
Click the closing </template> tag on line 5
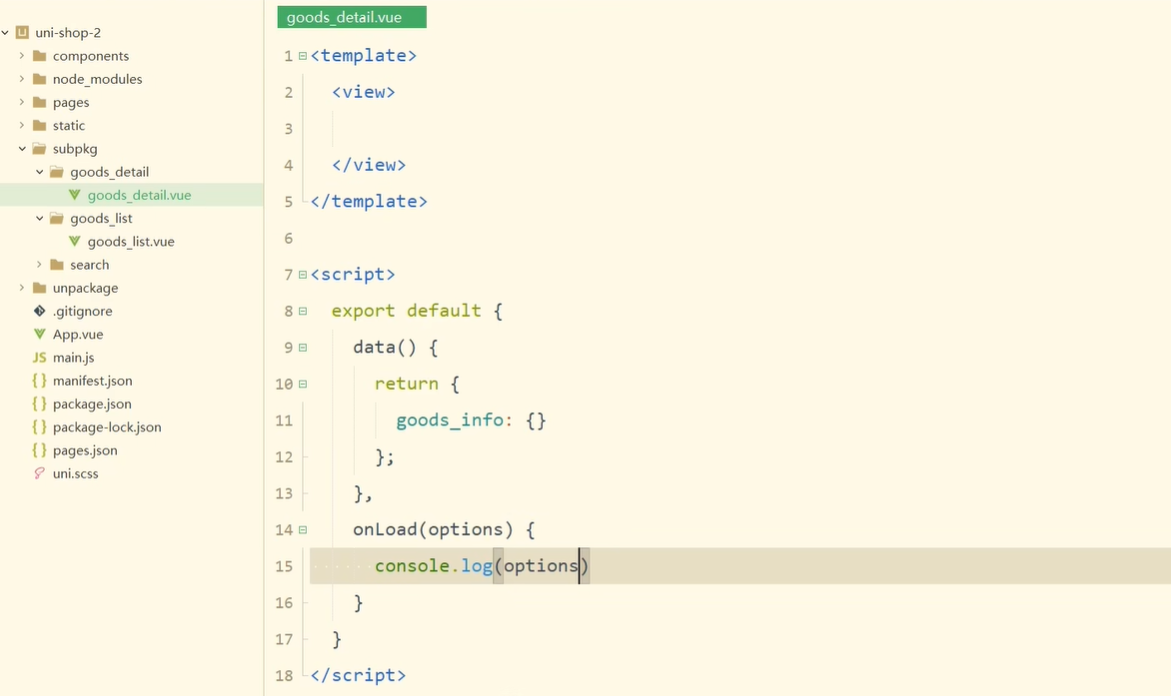[x=369, y=202]
